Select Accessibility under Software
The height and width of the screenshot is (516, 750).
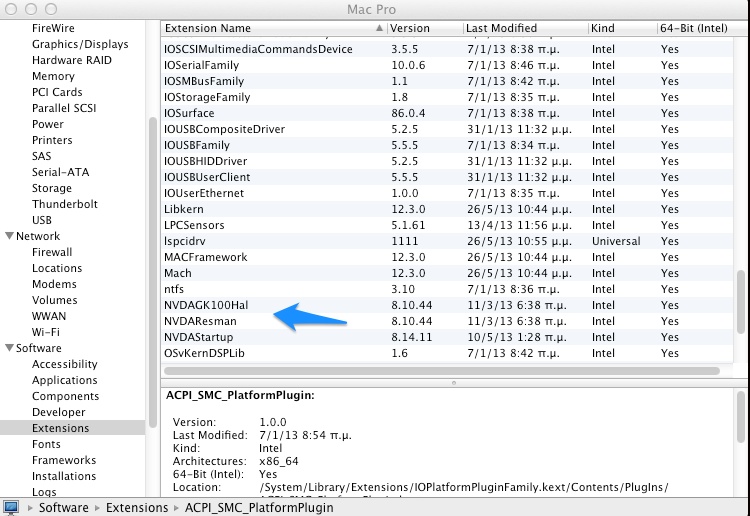tap(65, 364)
